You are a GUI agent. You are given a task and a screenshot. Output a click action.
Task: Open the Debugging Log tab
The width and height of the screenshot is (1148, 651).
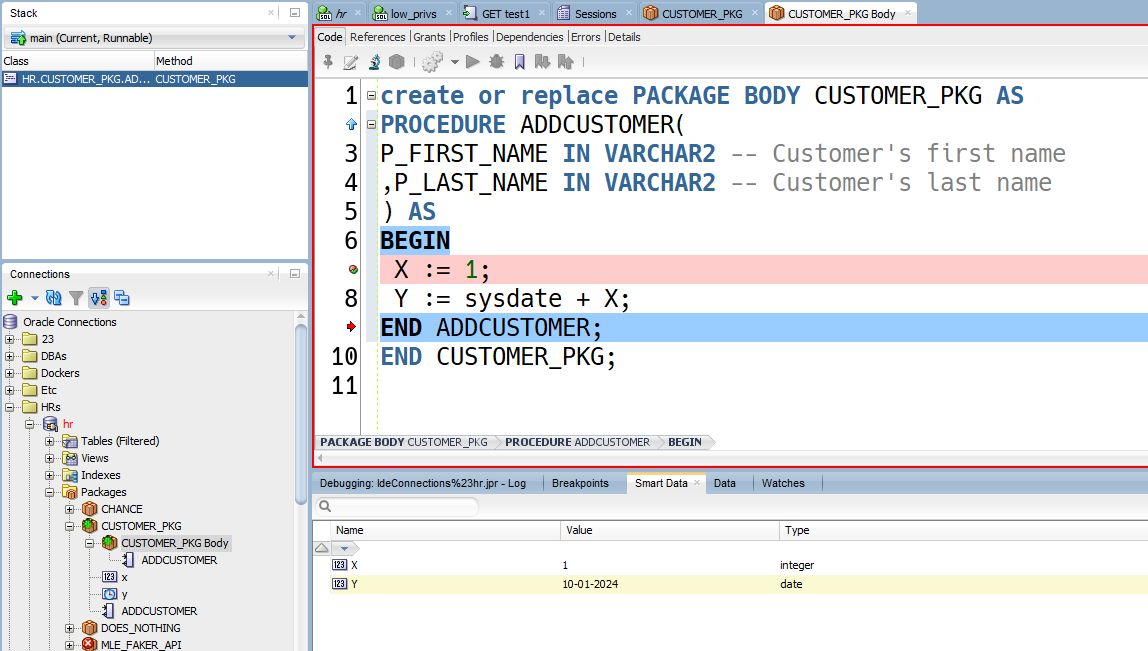(422, 483)
